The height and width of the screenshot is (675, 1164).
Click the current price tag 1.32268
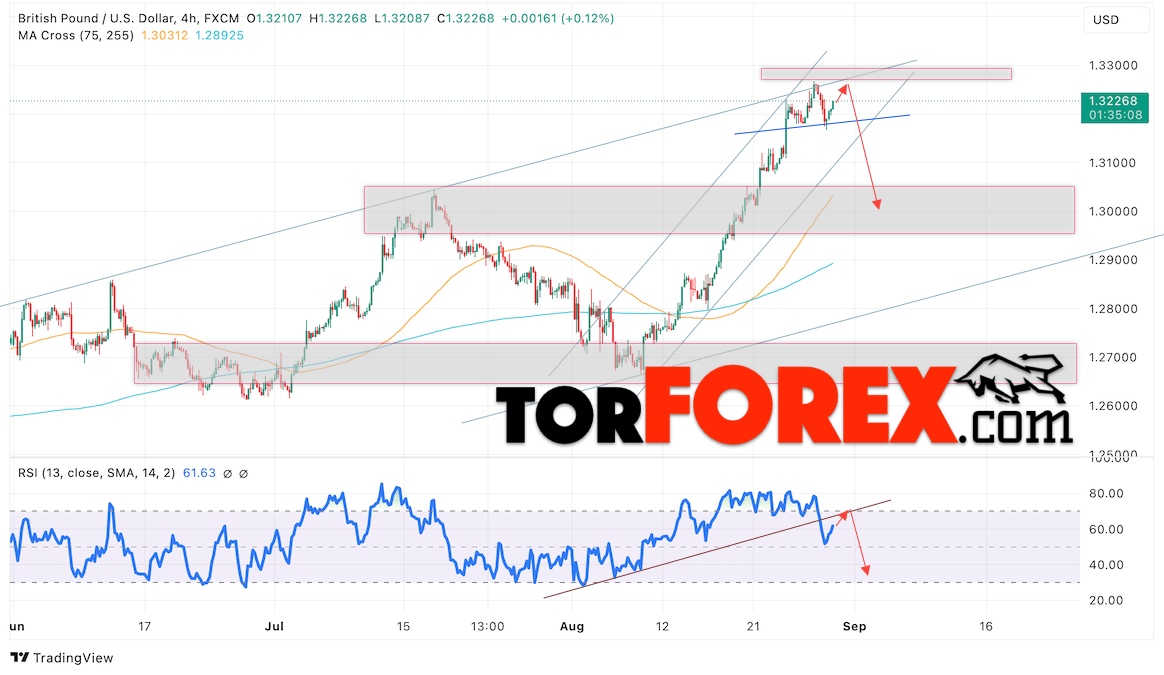click(x=1114, y=108)
